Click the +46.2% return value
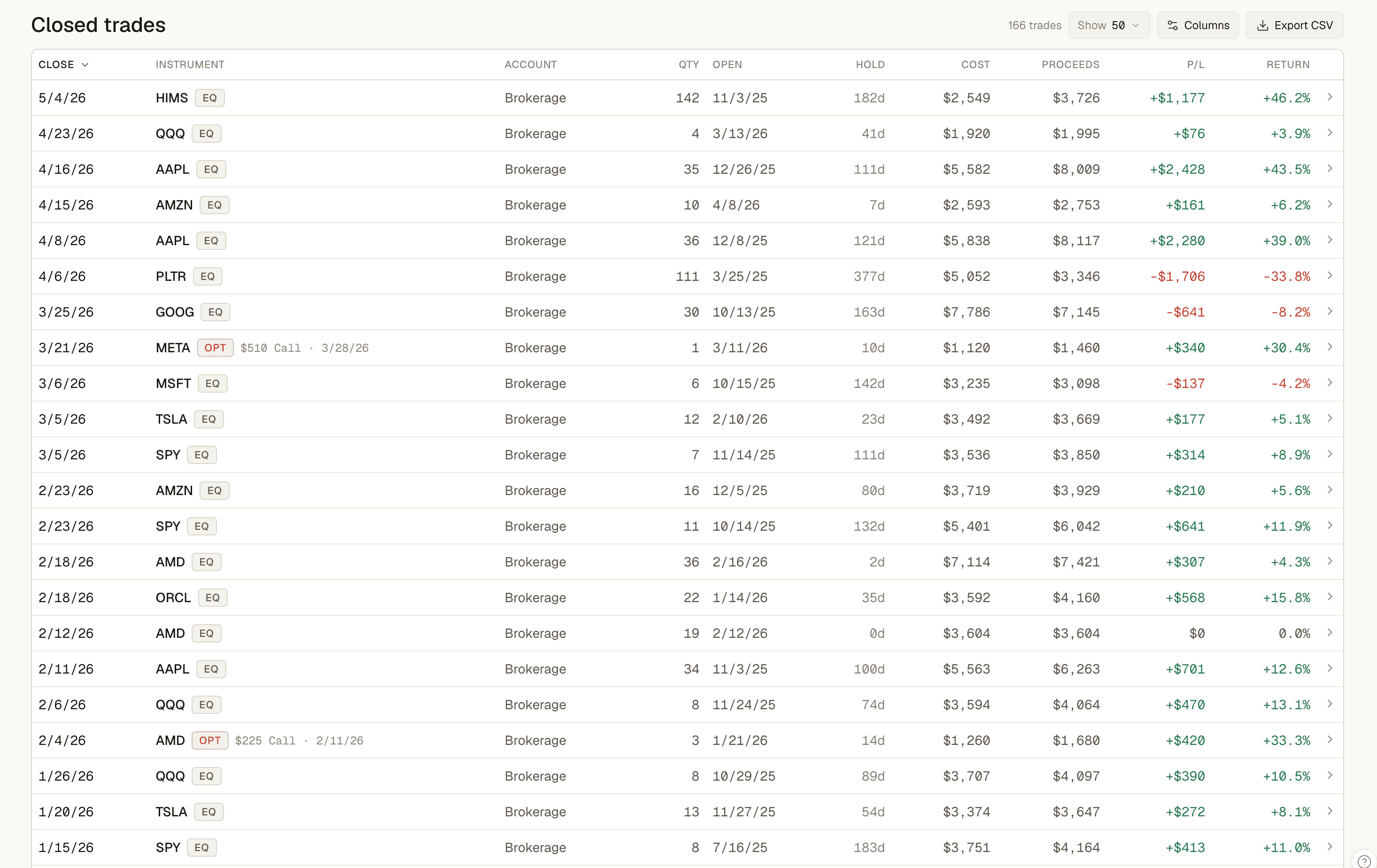1377x868 pixels. click(1286, 98)
